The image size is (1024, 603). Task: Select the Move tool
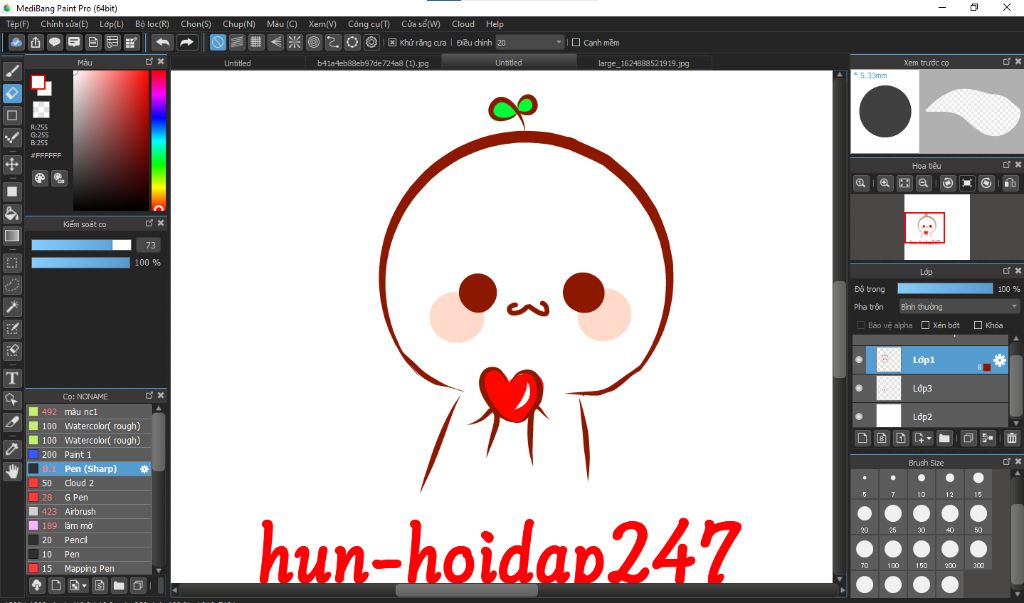point(12,164)
